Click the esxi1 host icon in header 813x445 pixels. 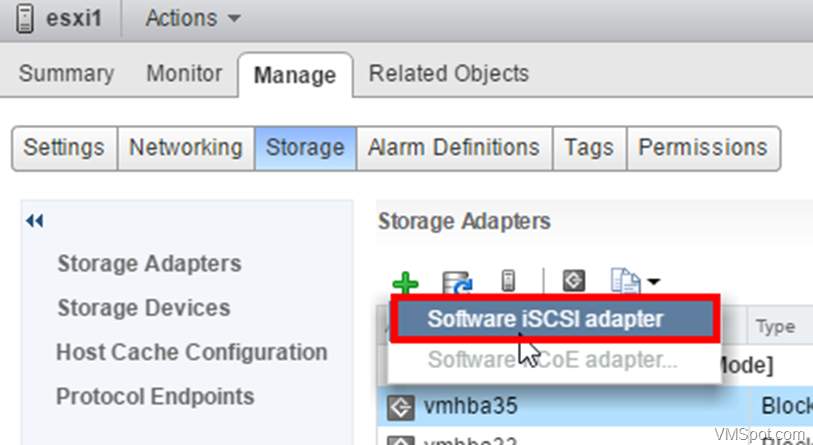click(x=24, y=19)
